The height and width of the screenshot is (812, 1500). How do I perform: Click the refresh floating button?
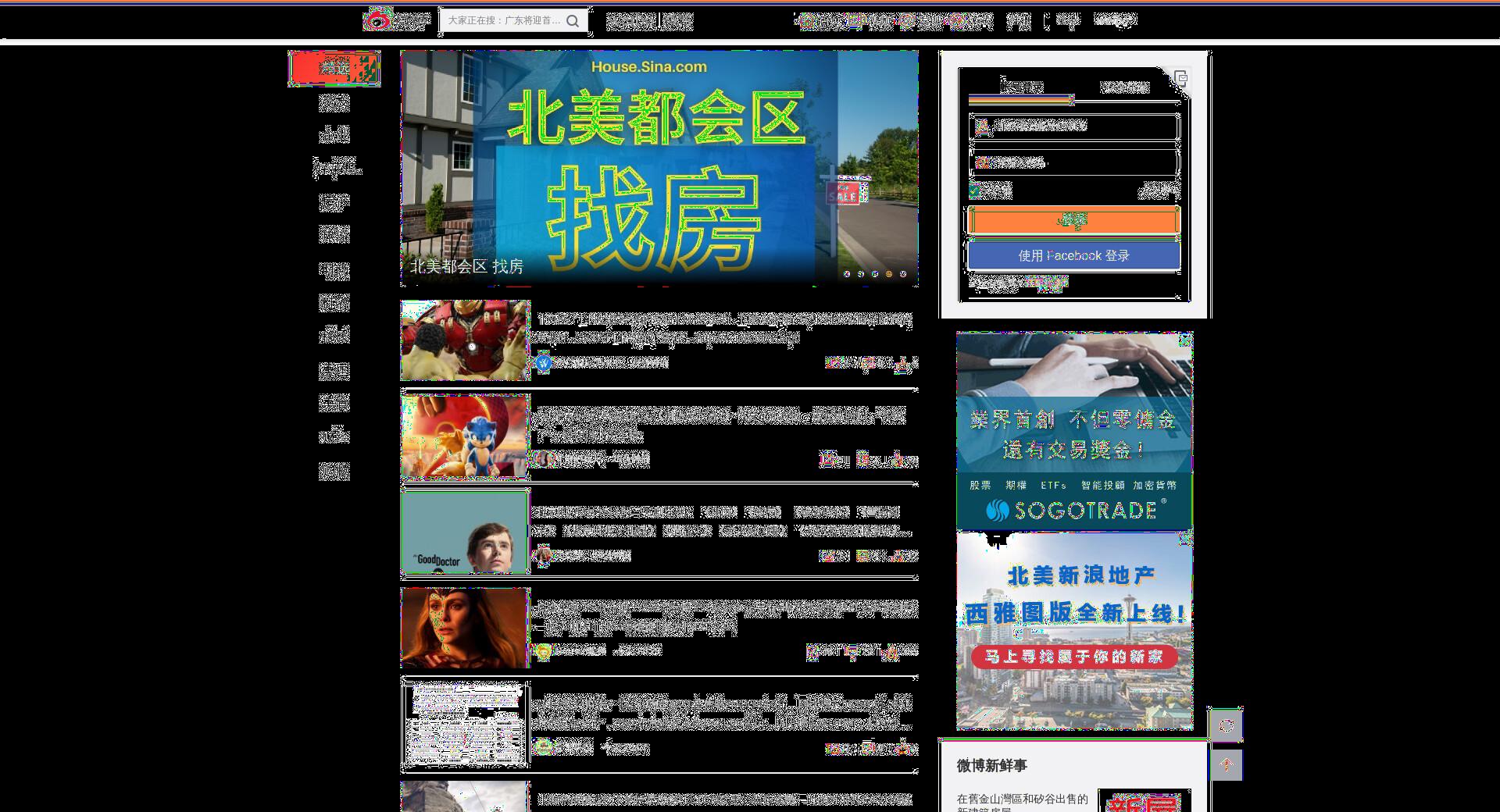point(1226,726)
